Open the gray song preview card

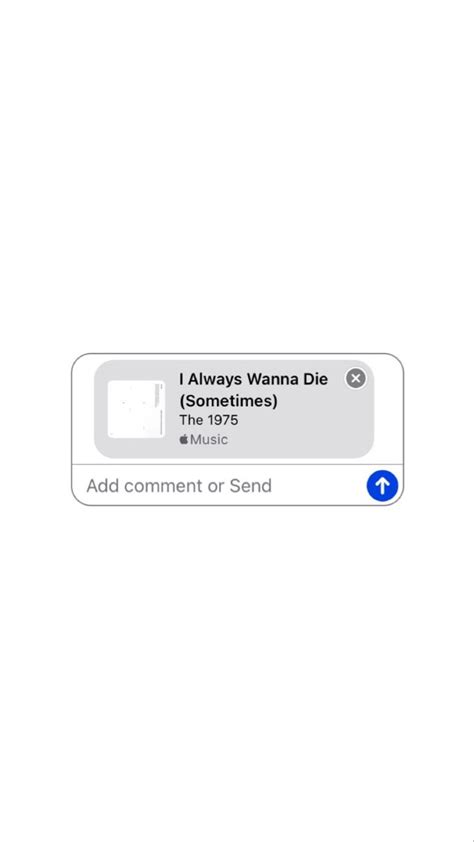click(234, 409)
